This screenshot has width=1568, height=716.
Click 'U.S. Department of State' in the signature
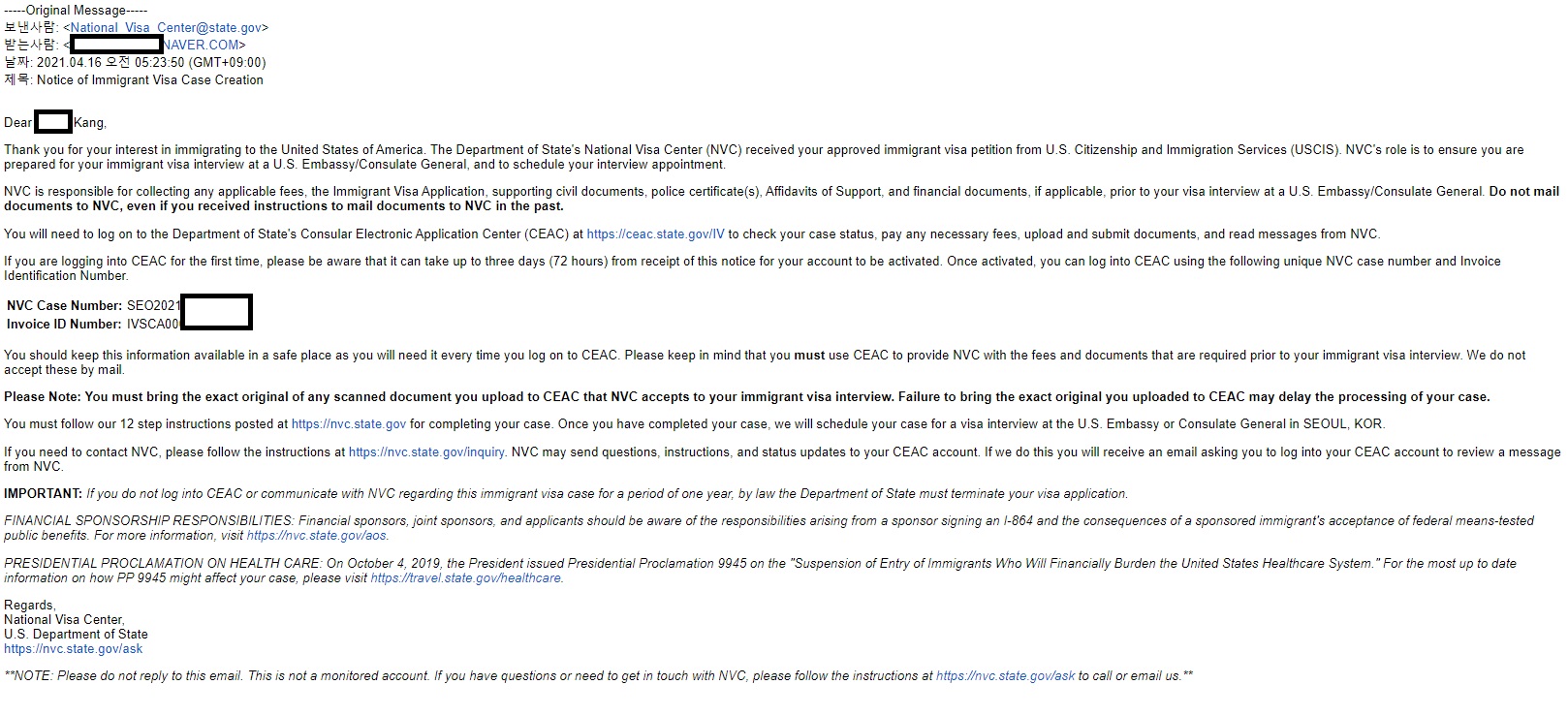76,635
